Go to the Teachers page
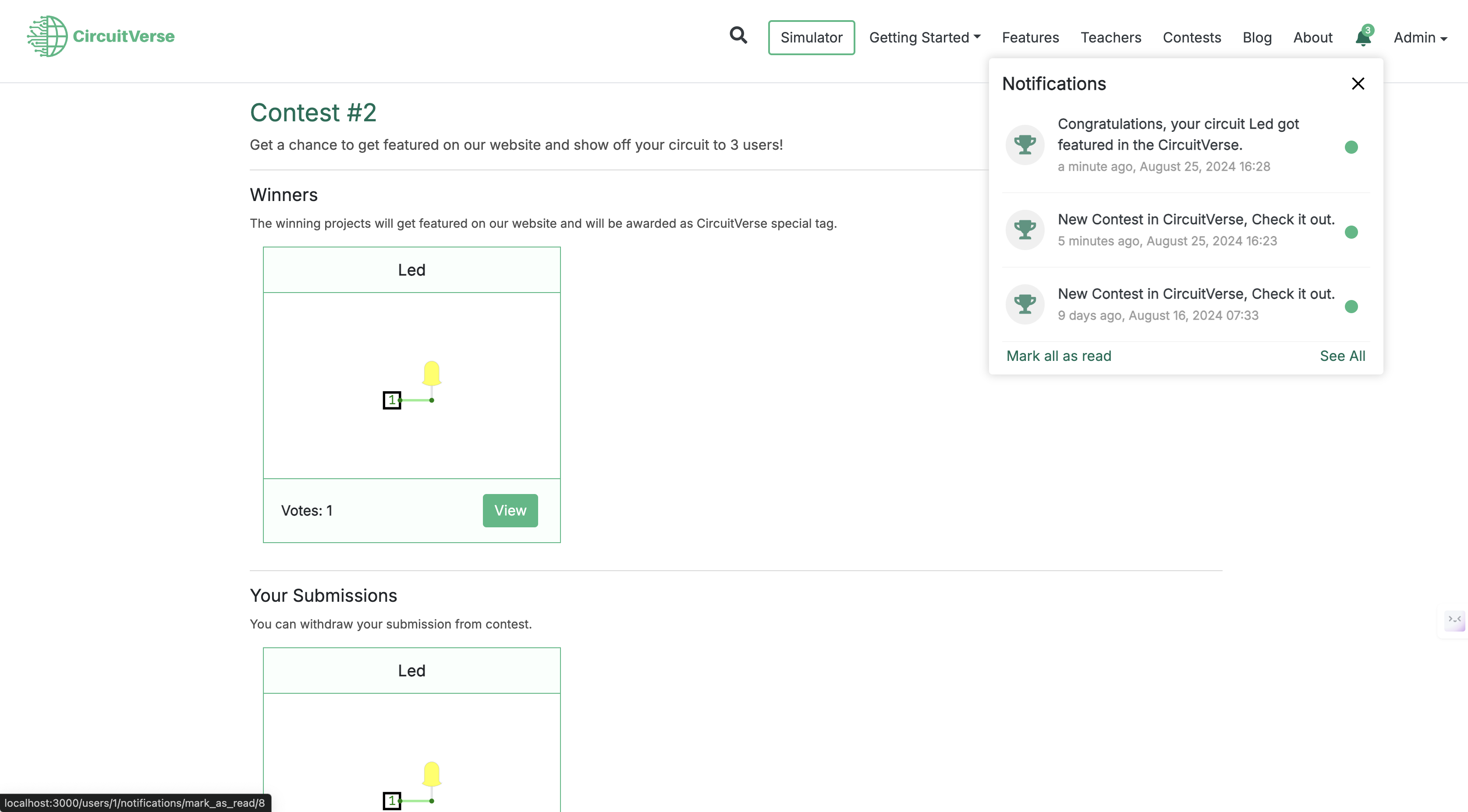Image resolution: width=1468 pixels, height=812 pixels. point(1111,38)
